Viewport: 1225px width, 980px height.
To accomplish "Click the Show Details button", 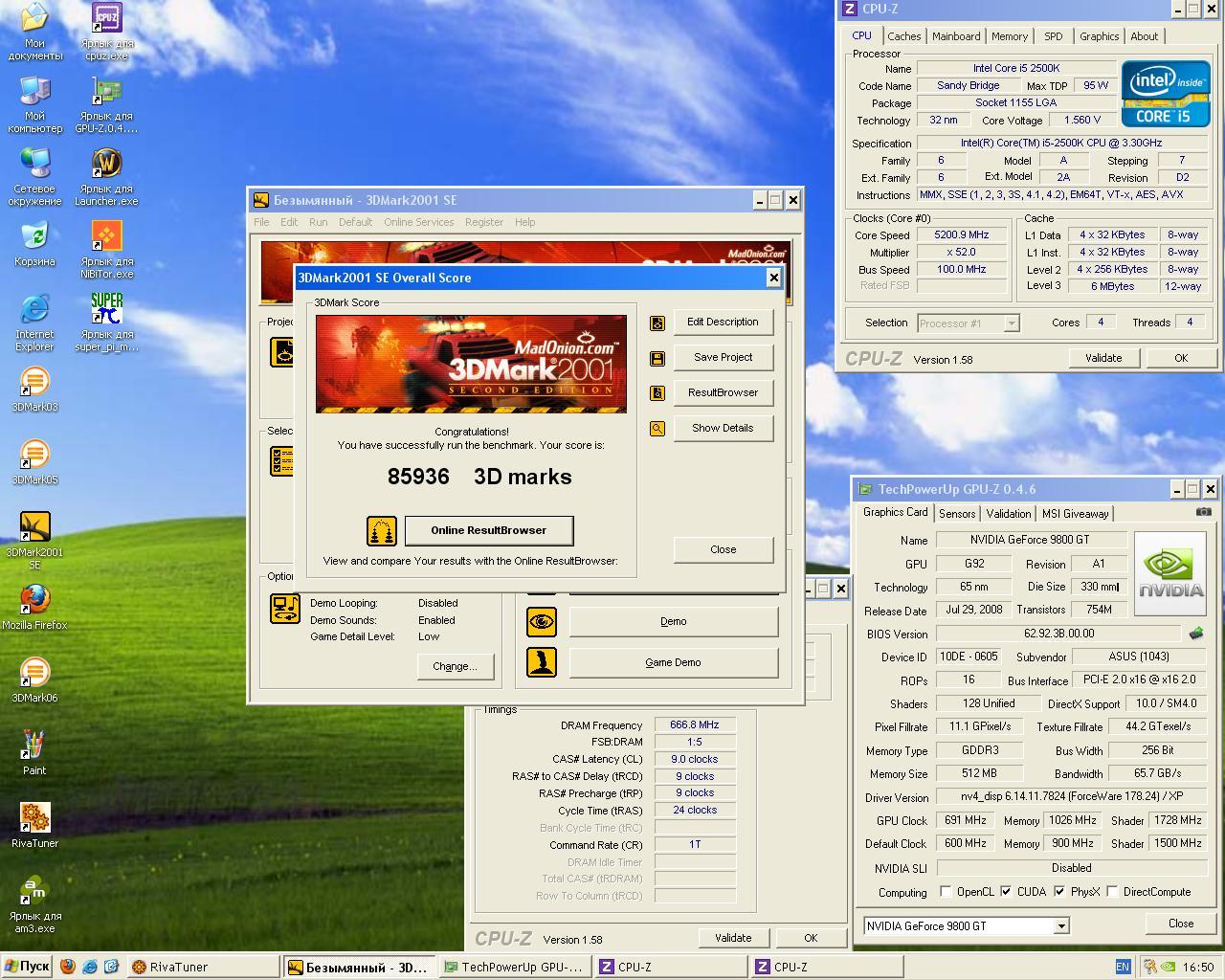I will click(x=723, y=429).
